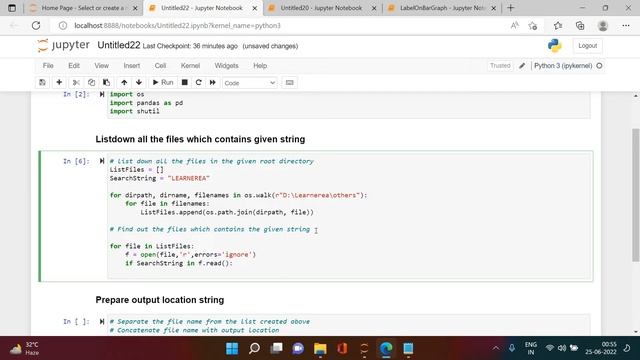This screenshot has width=640, height=360.
Task: Restart kernel and run all cells icon
Action: 213,82
